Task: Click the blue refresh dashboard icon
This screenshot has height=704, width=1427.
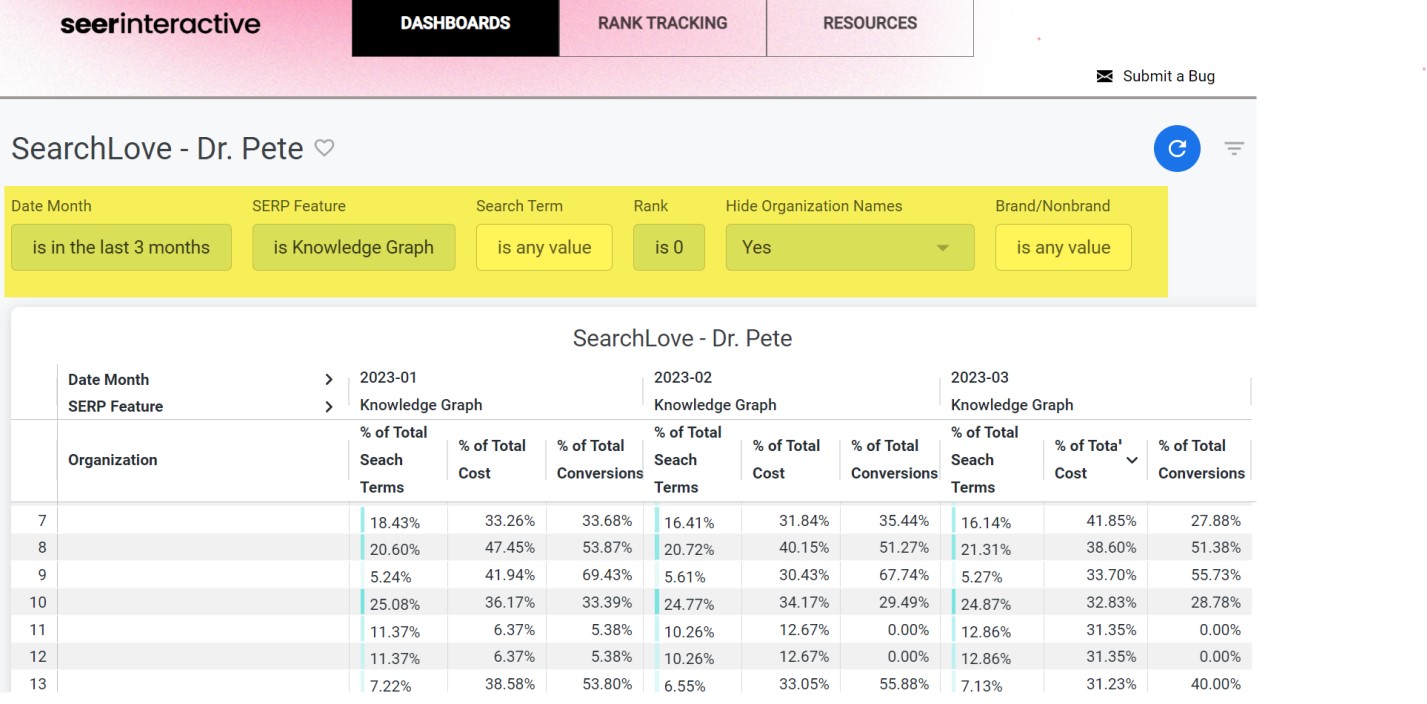Action: pos(1176,148)
